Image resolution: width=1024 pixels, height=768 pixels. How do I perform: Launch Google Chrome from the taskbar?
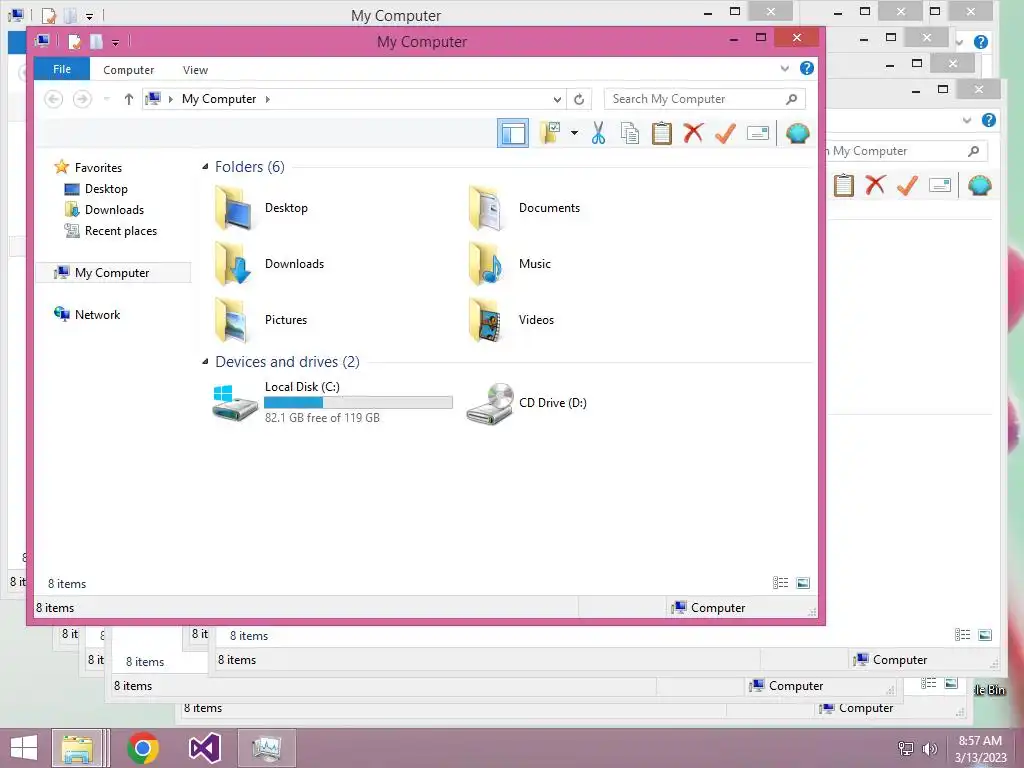pyautogui.click(x=143, y=748)
